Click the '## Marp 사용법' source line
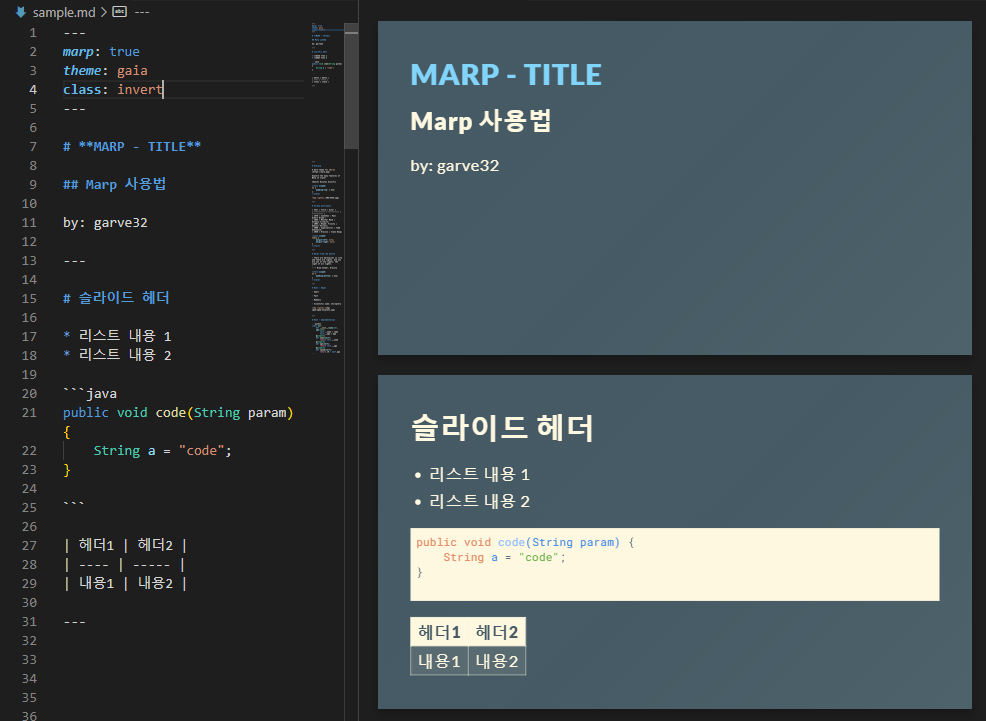 click(x=114, y=184)
